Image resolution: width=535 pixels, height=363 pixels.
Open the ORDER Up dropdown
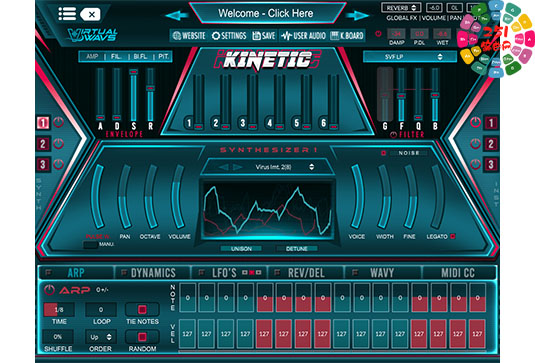[x=101, y=337]
